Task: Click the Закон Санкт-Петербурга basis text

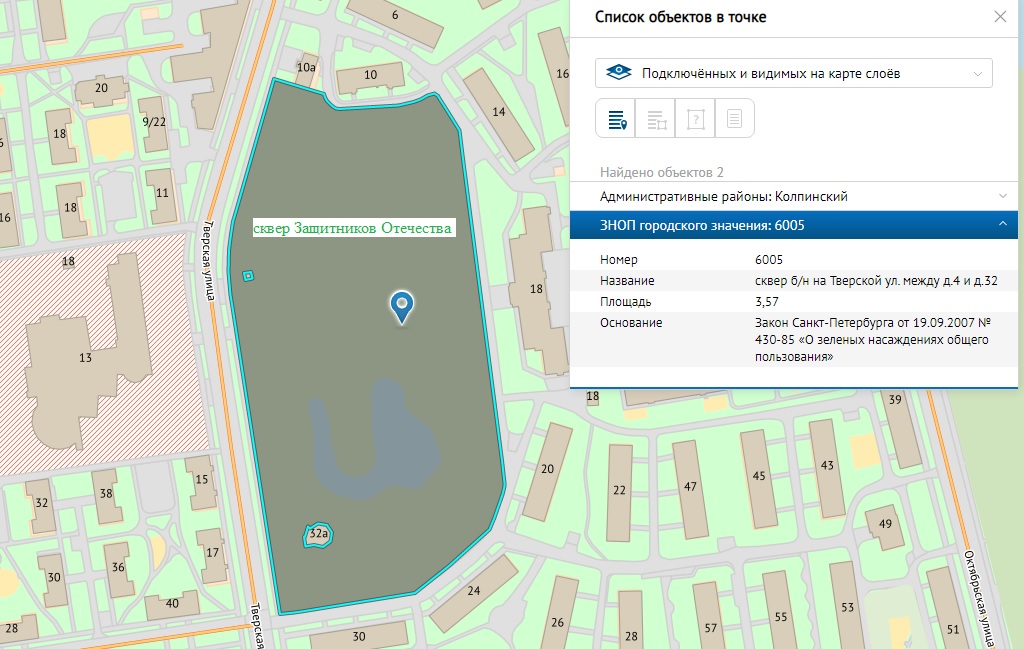Action: tap(874, 340)
